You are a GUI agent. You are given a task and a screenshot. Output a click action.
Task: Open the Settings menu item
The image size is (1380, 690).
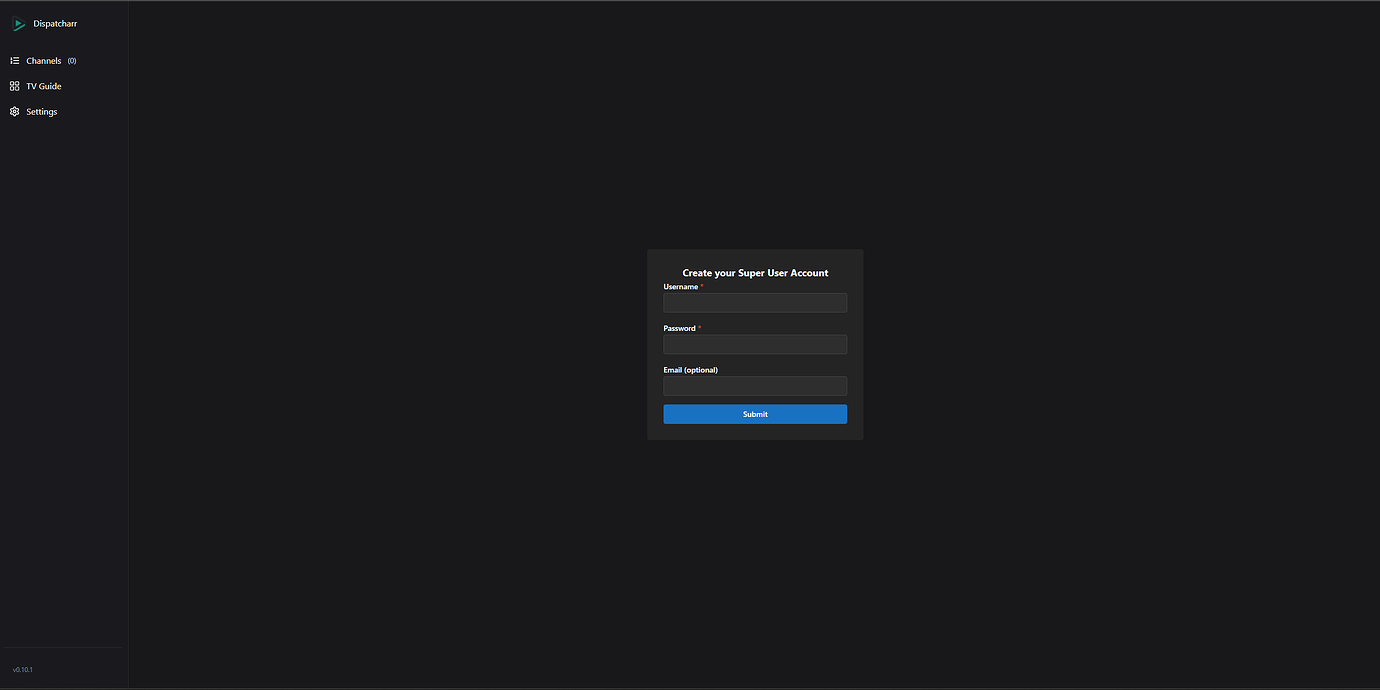64,112
